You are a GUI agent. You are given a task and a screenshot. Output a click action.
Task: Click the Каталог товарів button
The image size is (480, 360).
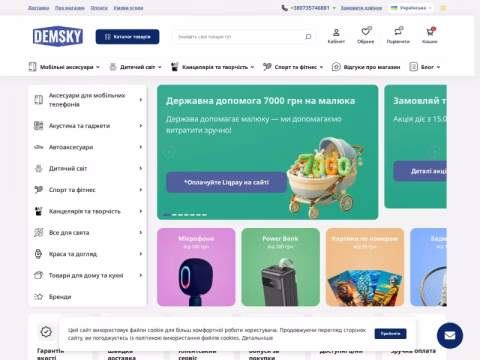127,37
